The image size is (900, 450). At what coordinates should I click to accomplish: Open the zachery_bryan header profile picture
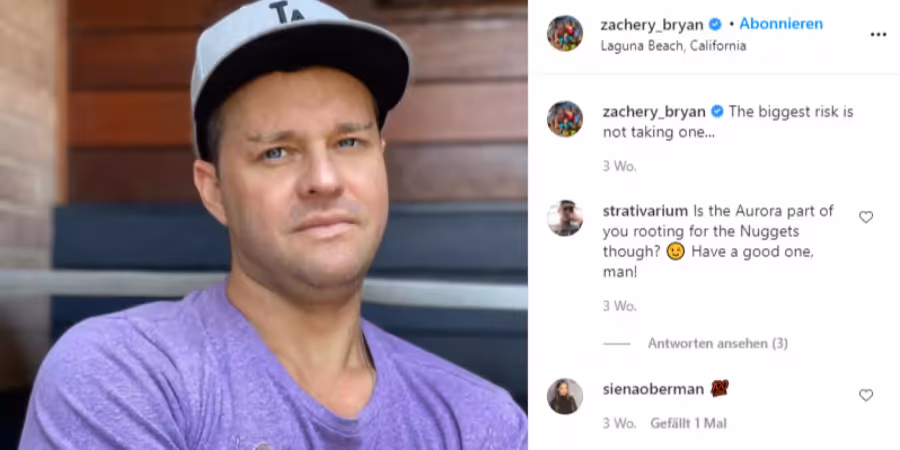pyautogui.click(x=565, y=33)
